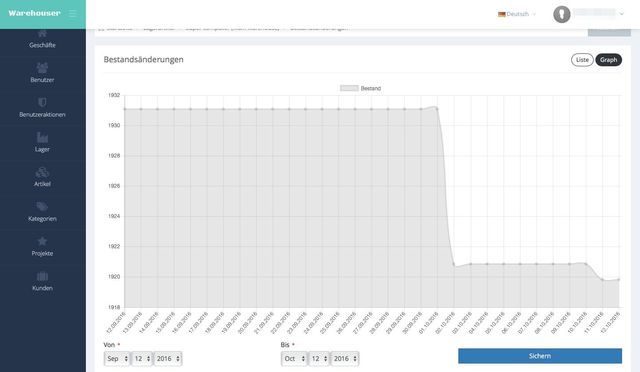Switch to Graph view
640x372 pixels.
click(x=609, y=60)
